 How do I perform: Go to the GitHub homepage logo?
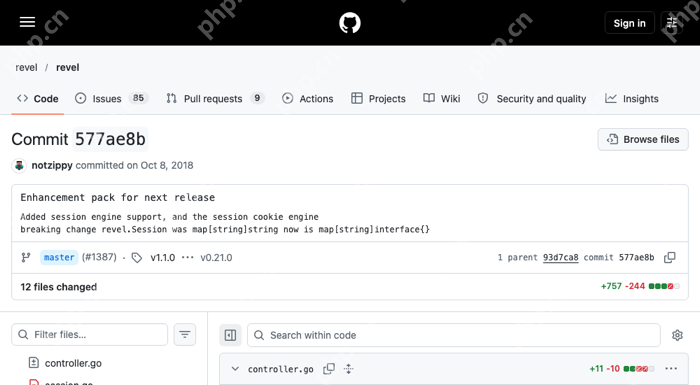(350, 23)
